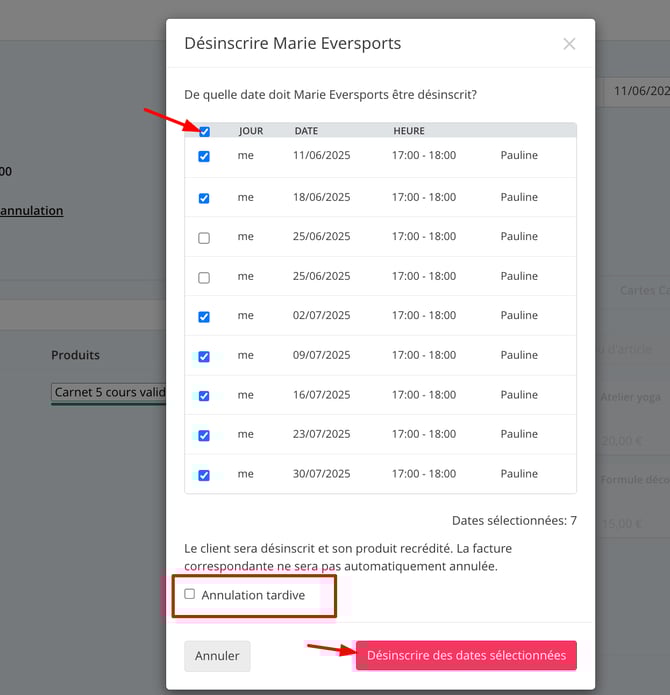Image resolution: width=670 pixels, height=695 pixels.
Task: Deselect the 02/07/2025 date checkbox
Action: click(204, 317)
